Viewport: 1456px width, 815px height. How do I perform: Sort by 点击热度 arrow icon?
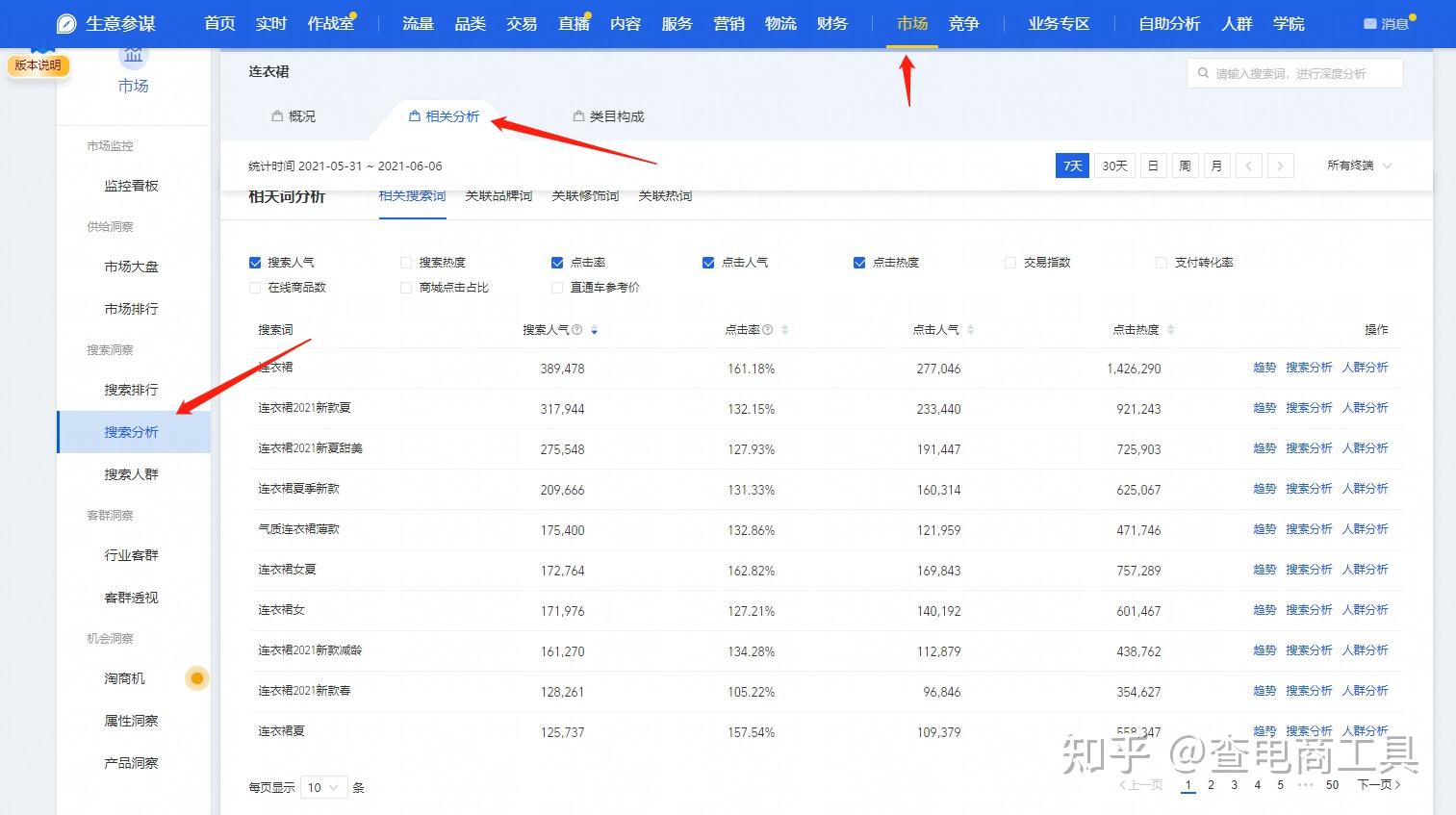tap(1171, 330)
